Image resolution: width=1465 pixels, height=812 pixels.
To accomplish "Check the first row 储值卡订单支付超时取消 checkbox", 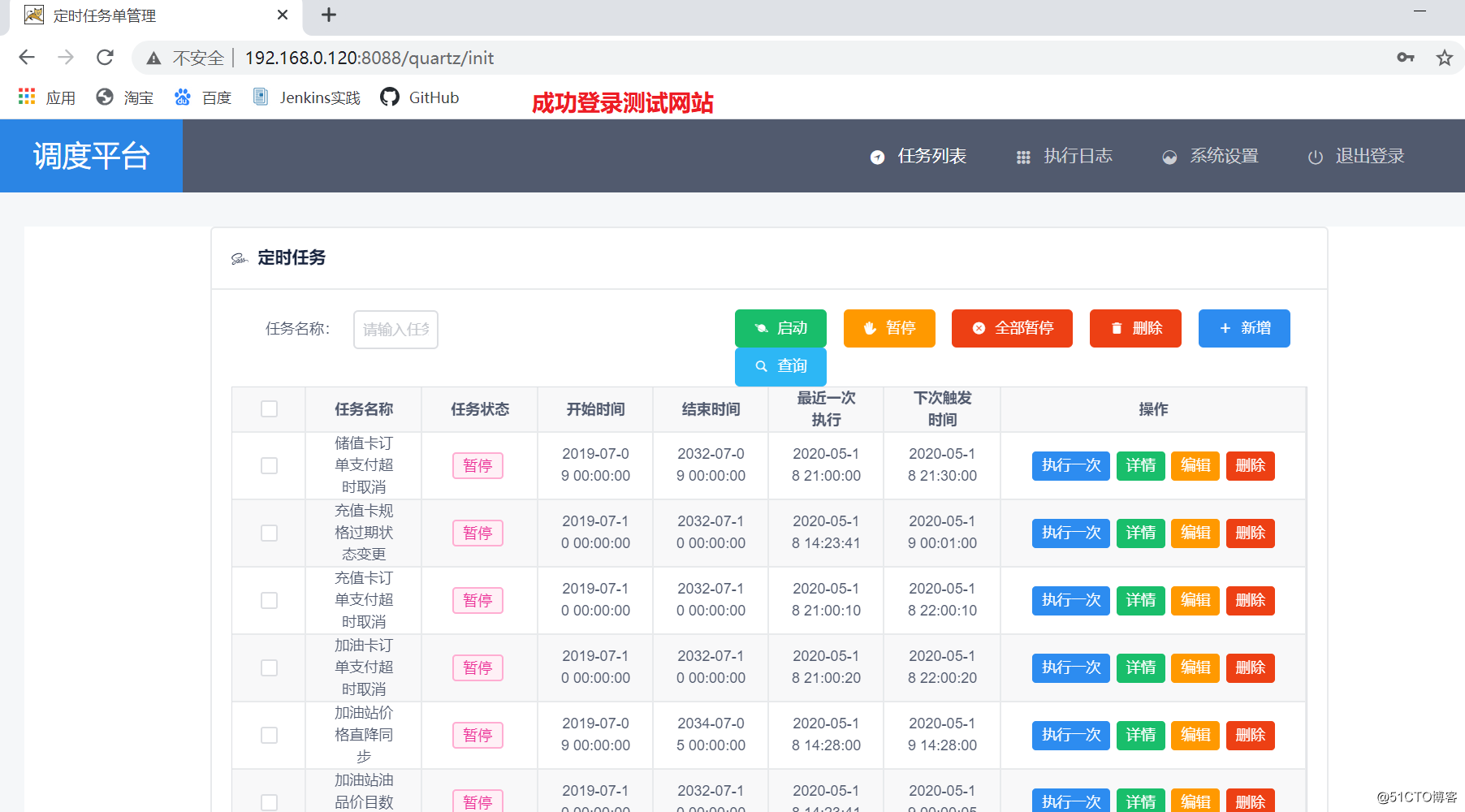I will [x=269, y=465].
